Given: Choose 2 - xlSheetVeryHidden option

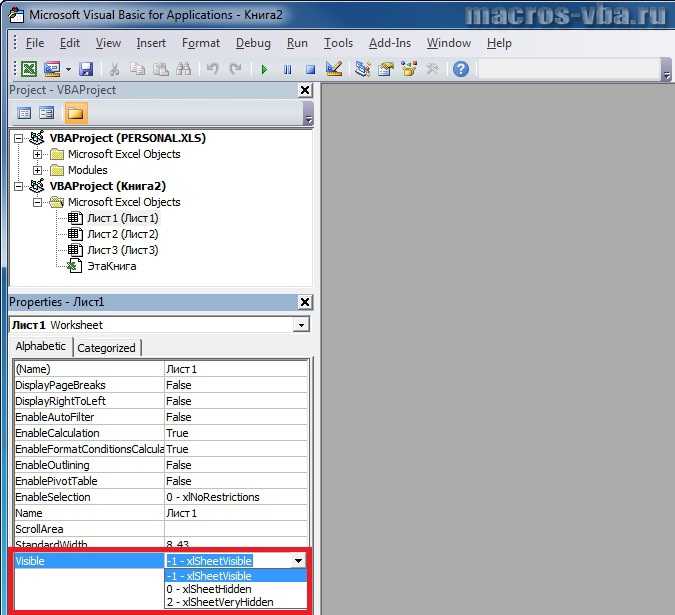Looking at the screenshot, I should point(235,602).
